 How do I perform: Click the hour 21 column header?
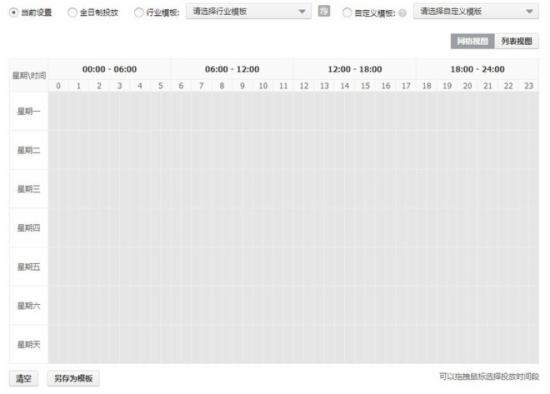(488, 86)
